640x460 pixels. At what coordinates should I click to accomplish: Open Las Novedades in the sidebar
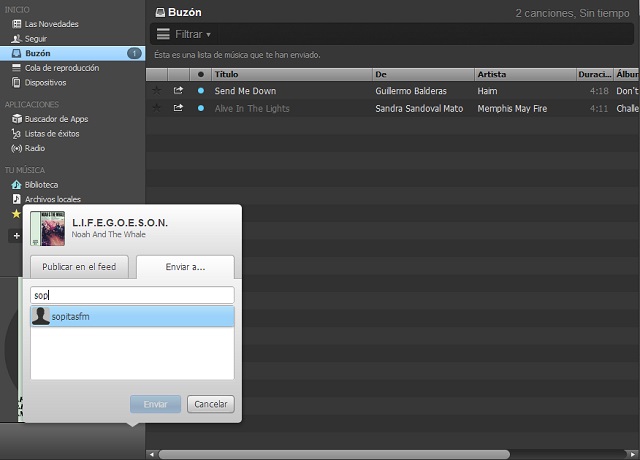tap(50, 23)
